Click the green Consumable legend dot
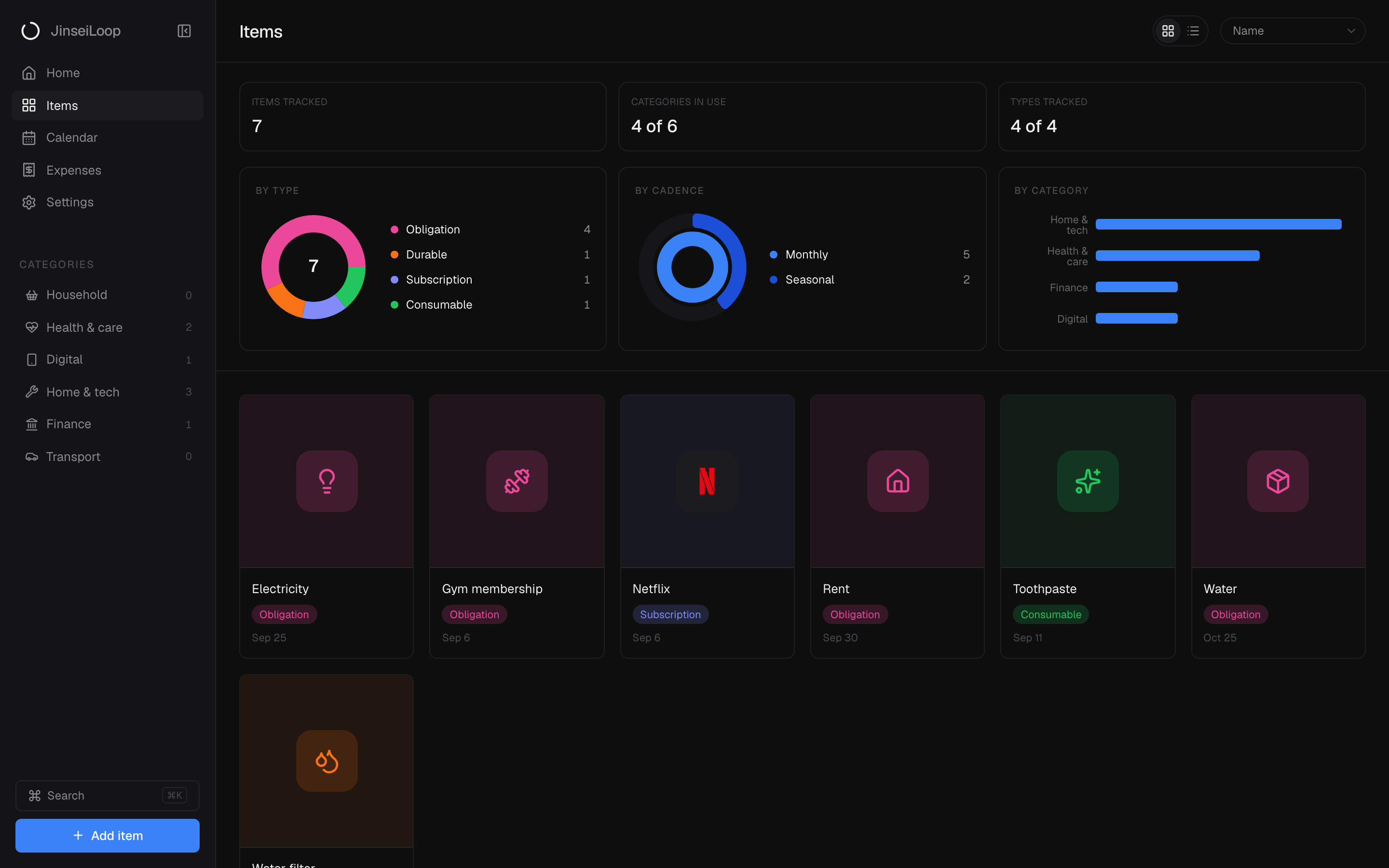Screen dimensions: 1389x868 point(395,305)
